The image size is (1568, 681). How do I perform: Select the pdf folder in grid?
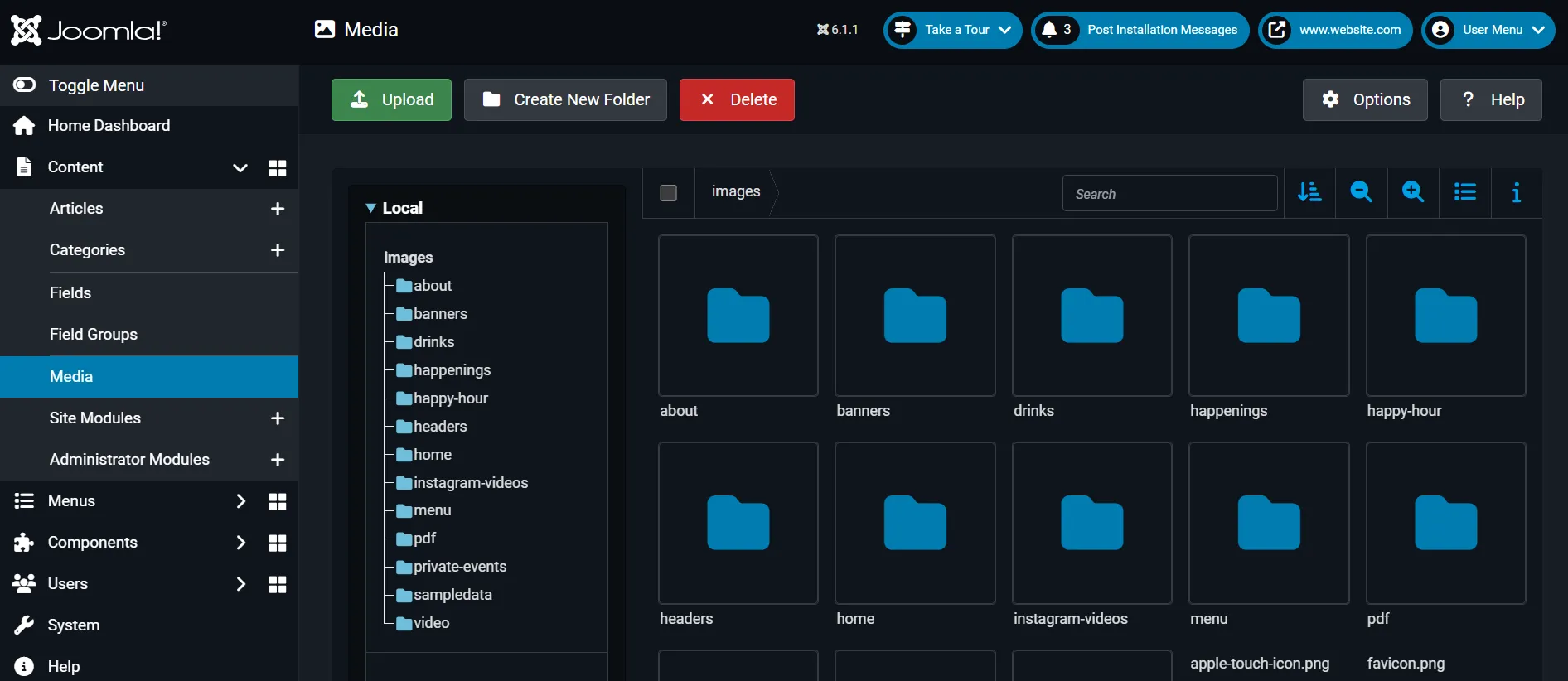(x=1446, y=523)
